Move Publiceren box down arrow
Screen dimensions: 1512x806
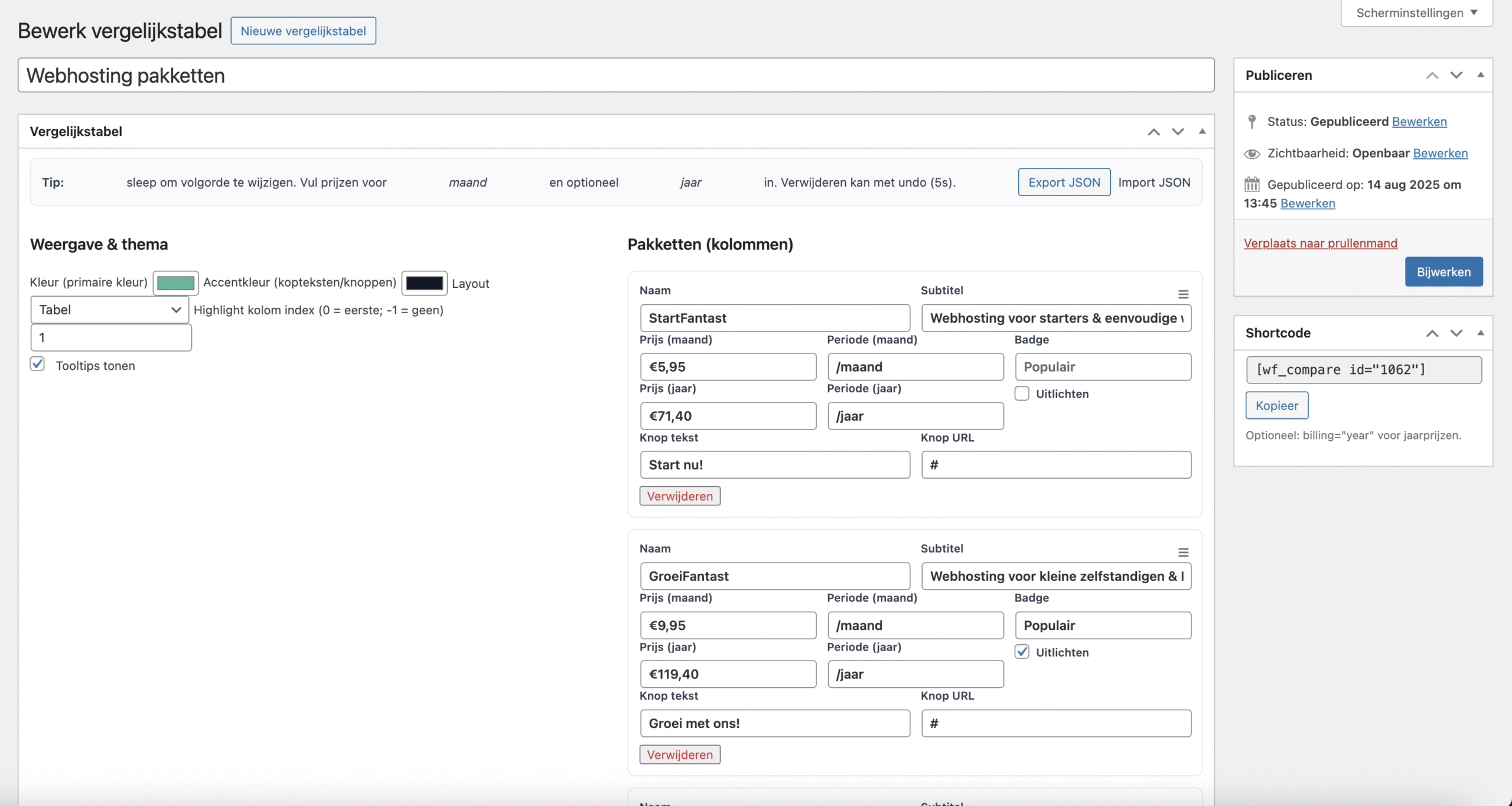tap(1456, 76)
